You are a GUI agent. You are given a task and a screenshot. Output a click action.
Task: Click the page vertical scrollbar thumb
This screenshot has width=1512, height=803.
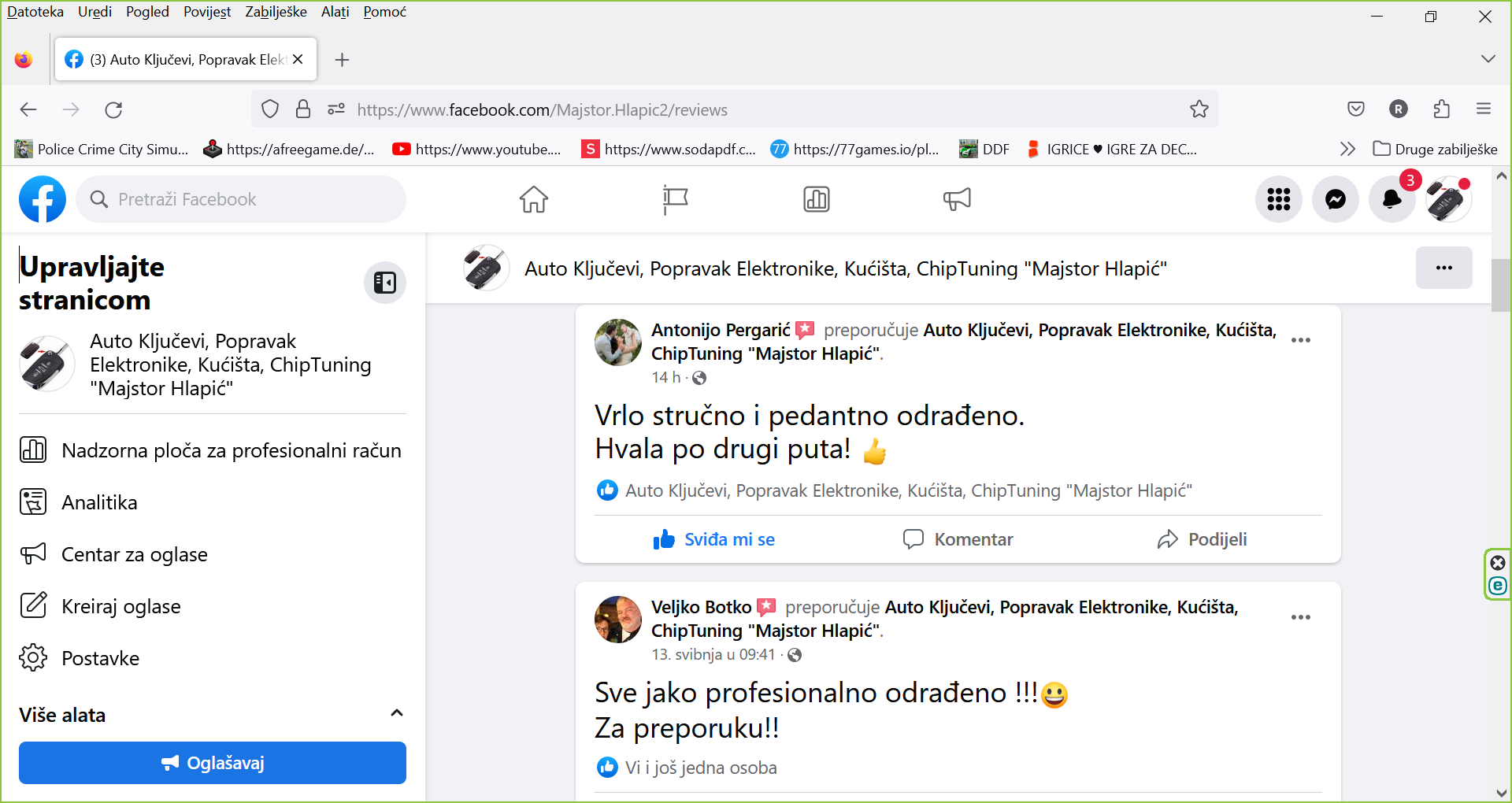[1501, 285]
